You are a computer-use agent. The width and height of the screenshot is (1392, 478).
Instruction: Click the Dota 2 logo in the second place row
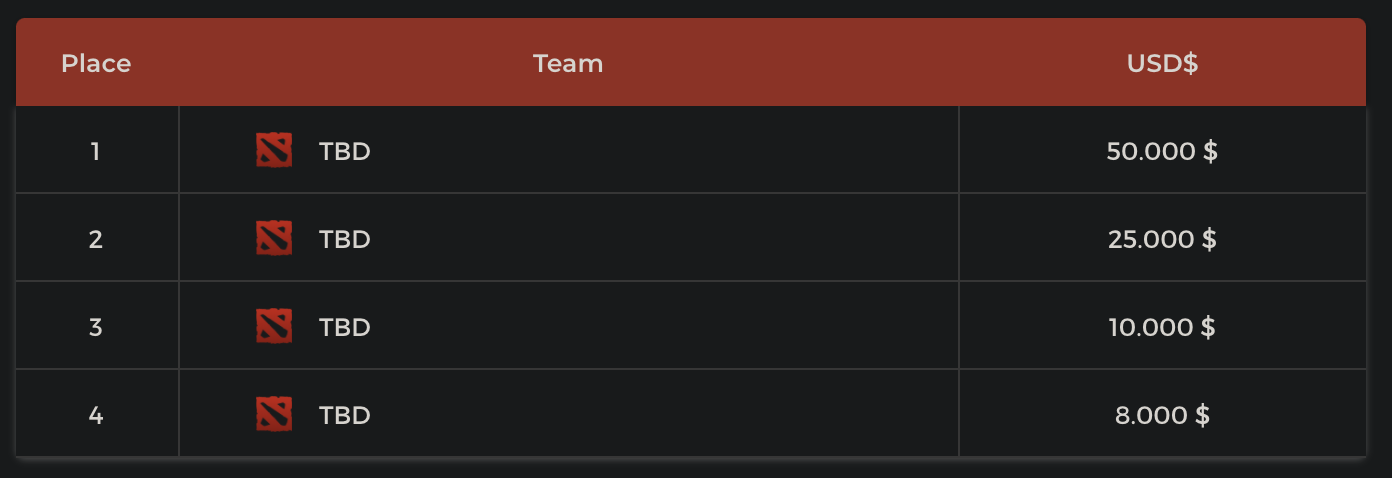click(273, 239)
